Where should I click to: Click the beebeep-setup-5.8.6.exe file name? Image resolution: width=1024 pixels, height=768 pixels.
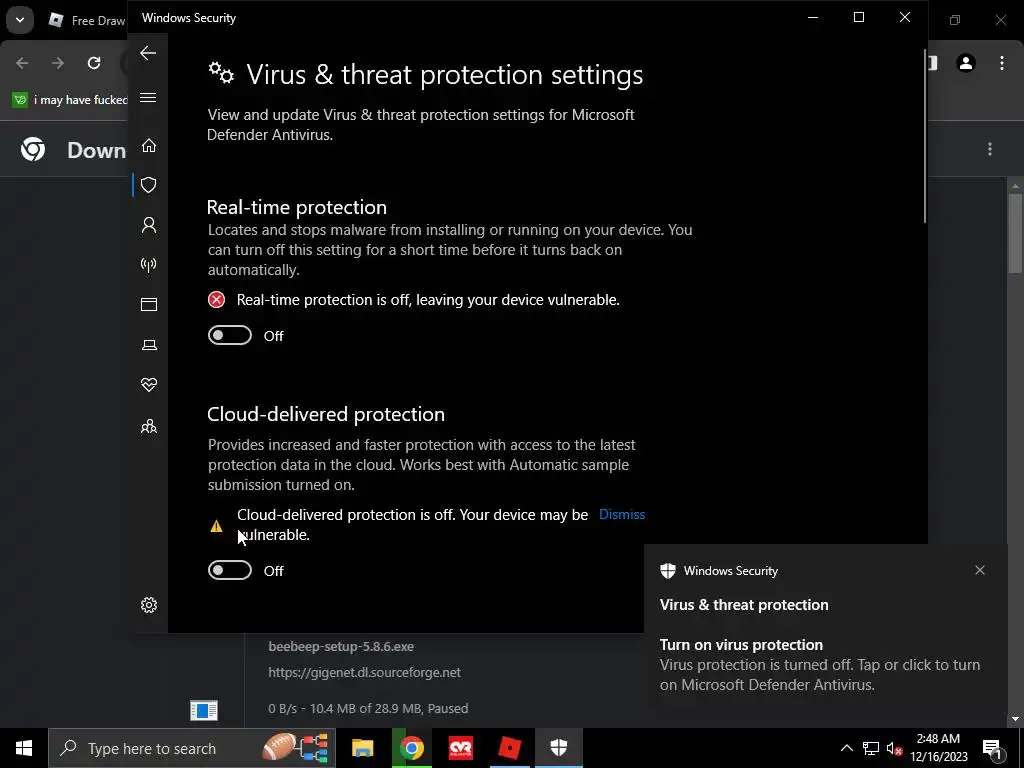[341, 647]
